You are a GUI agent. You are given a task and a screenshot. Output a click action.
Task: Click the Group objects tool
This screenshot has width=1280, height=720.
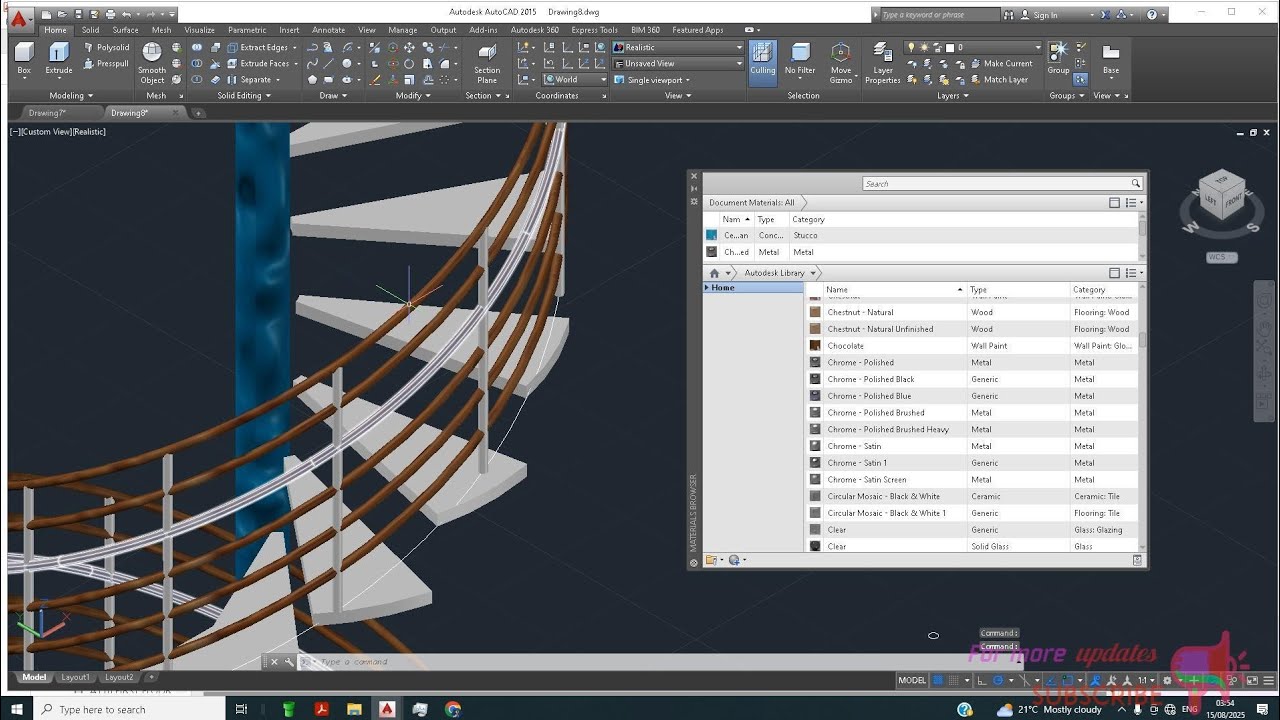click(1058, 59)
